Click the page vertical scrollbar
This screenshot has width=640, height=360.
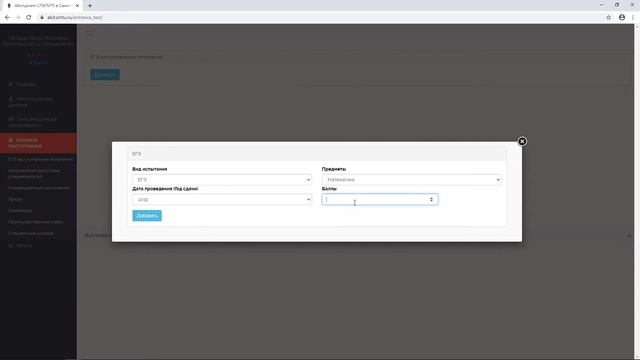point(637,192)
